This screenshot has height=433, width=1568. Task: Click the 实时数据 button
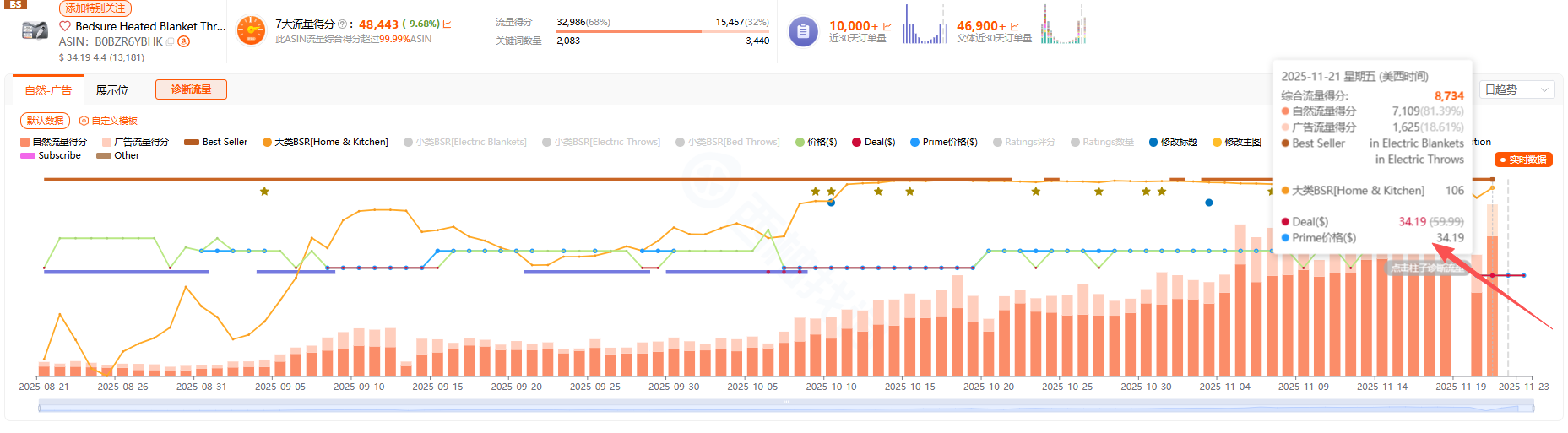coord(1523,160)
